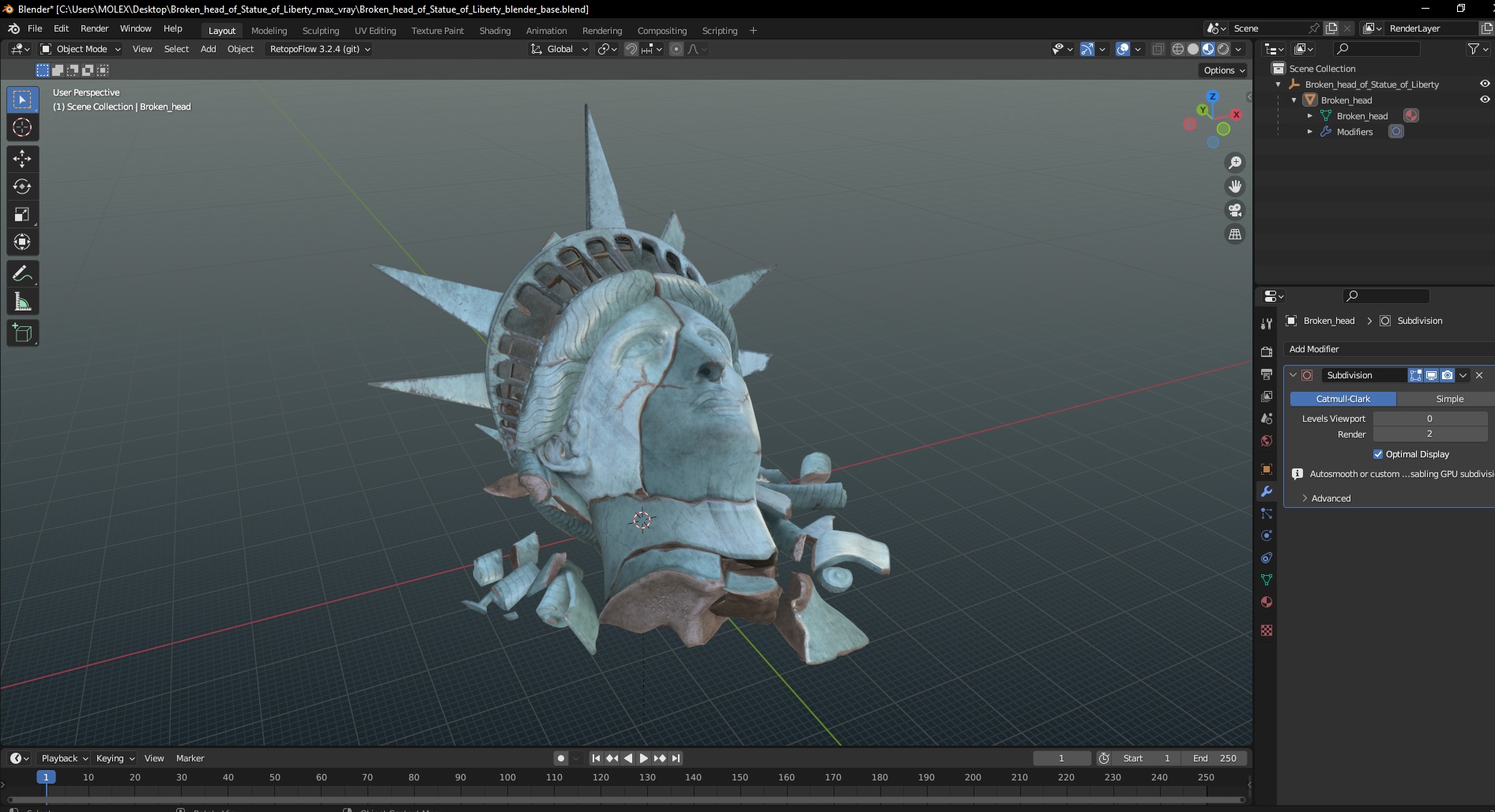The width and height of the screenshot is (1495, 812).
Task: Toggle auto keying record button
Action: click(x=561, y=758)
